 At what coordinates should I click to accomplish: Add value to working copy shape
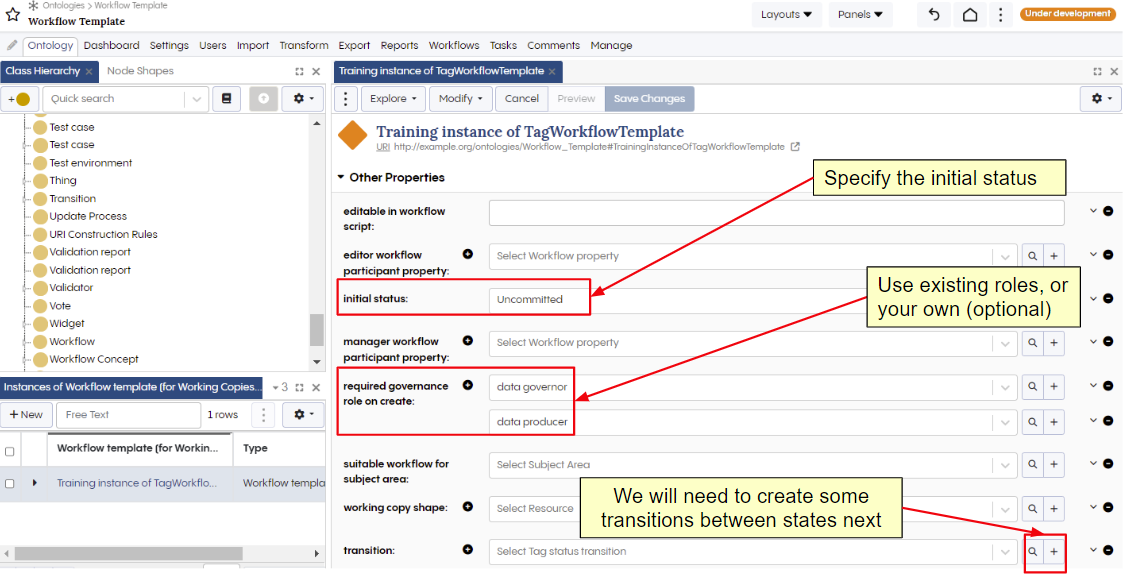coord(468,506)
